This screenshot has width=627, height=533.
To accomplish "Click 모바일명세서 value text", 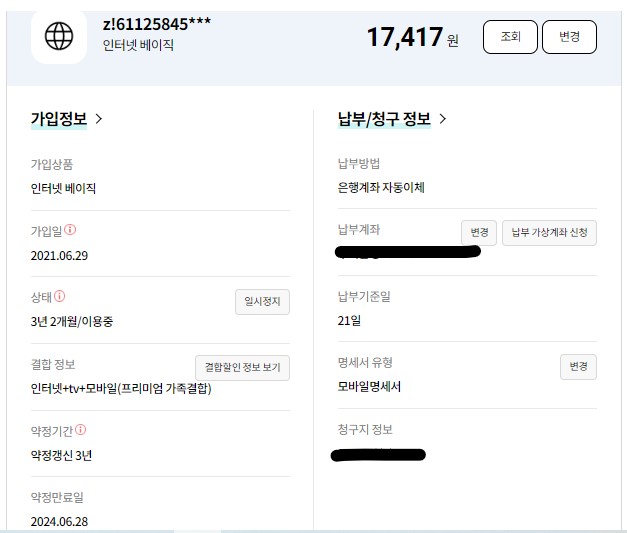I will (369, 386).
